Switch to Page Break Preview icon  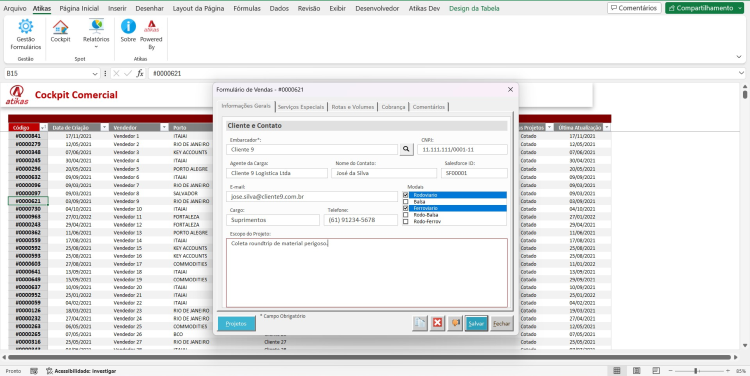click(x=656, y=371)
